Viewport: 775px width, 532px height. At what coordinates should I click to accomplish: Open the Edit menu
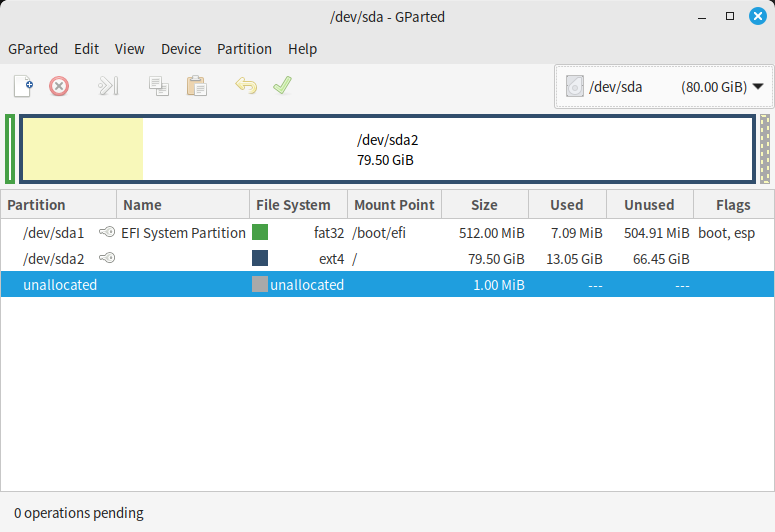click(86, 49)
